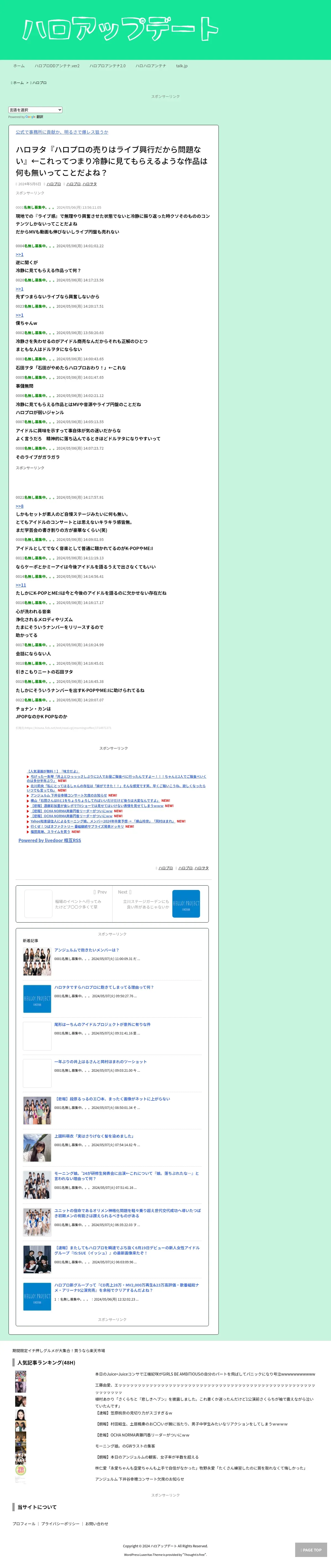The image size is (331, 1568).
Task: Click thumbnail for ハロヲタですらハロプロに飽きて article
Action: click(37, 999)
